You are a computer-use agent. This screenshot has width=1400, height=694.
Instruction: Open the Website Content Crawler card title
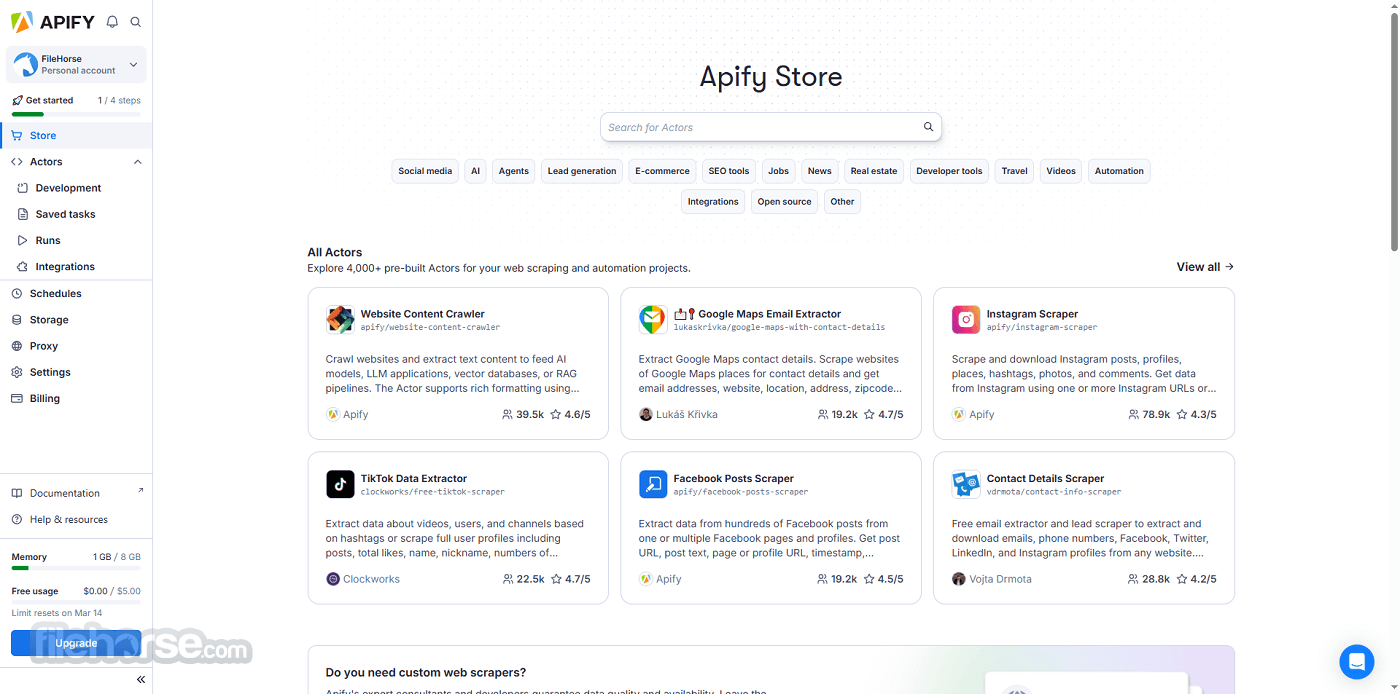422,314
